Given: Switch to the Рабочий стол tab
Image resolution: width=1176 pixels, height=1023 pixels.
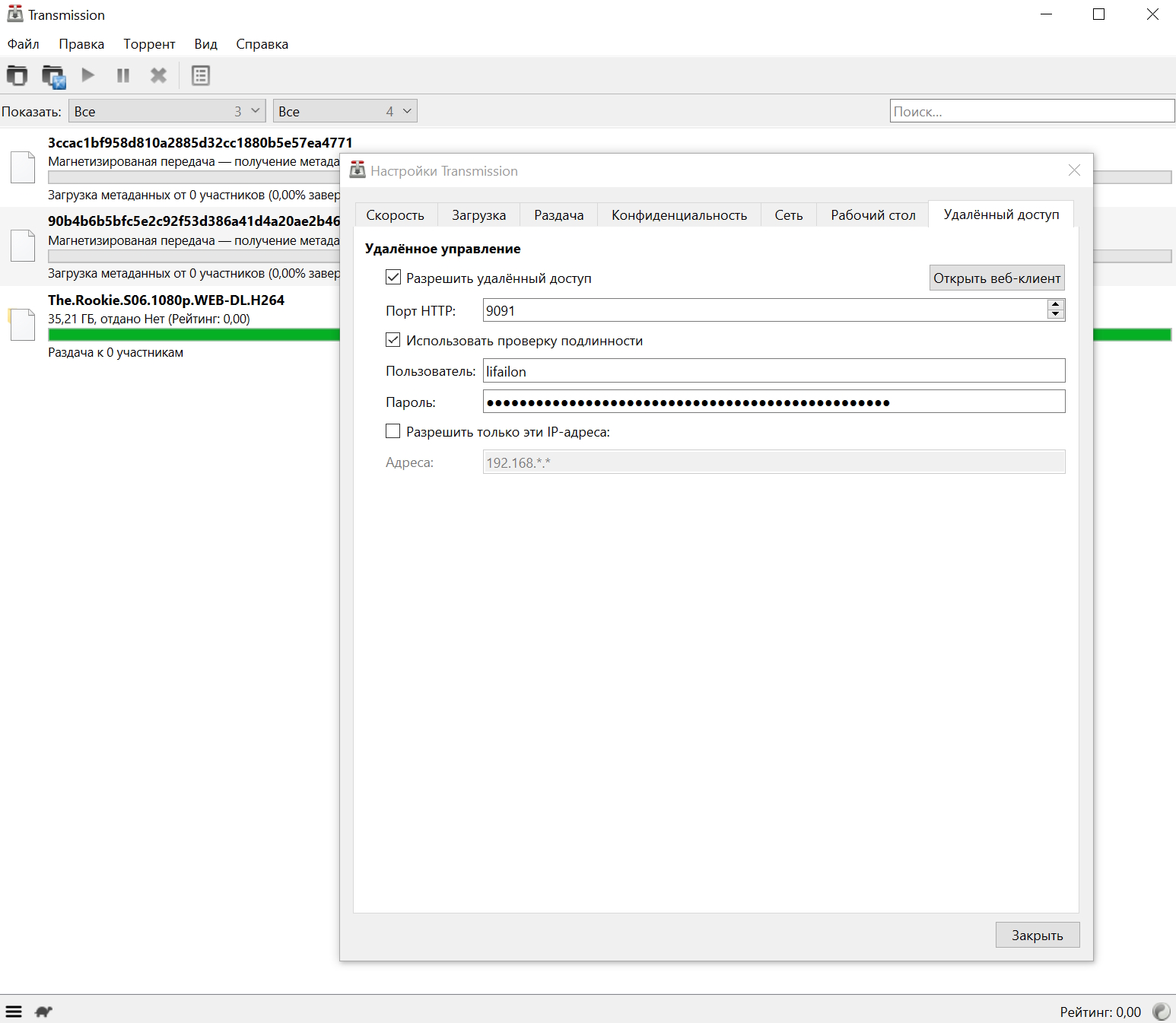Looking at the screenshot, I should [x=873, y=215].
